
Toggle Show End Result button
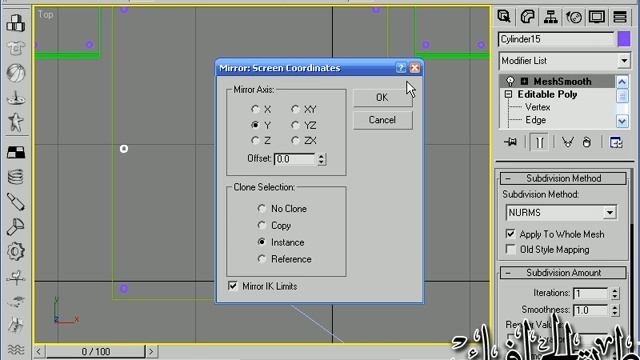[x=539, y=142]
